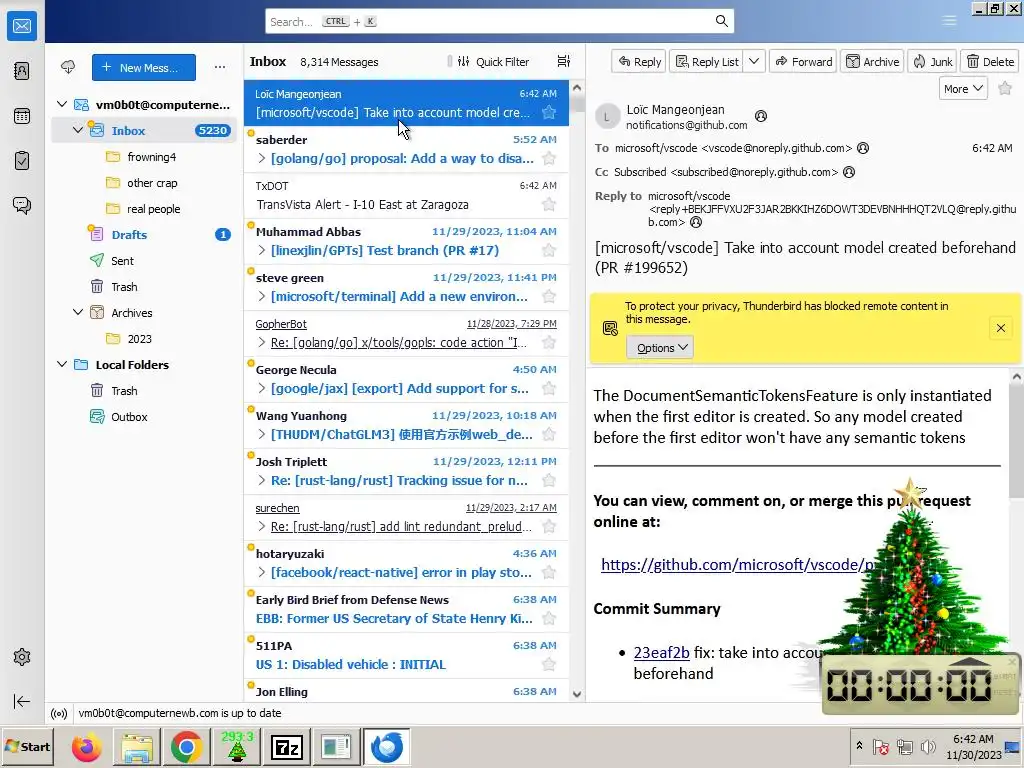Viewport: 1024px width, 768px height.
Task: Mark the message as Junk
Action: (x=932, y=61)
